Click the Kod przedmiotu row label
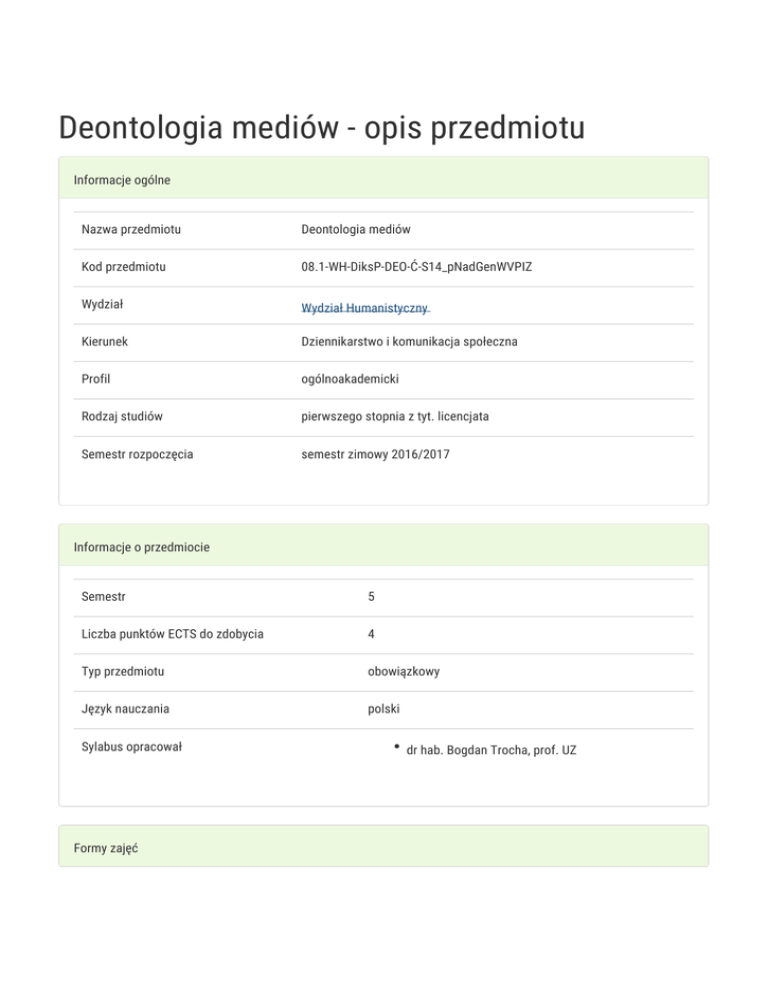Viewport: 768px width, 994px height. pyautogui.click(x=124, y=267)
